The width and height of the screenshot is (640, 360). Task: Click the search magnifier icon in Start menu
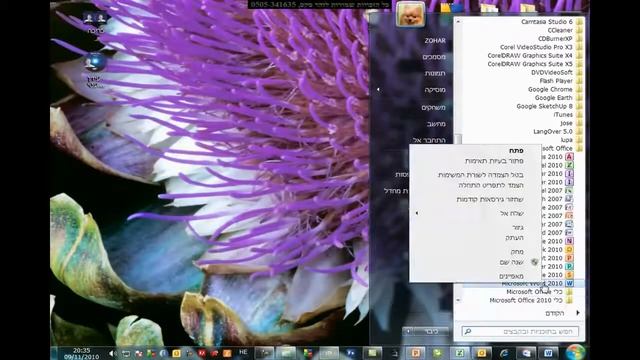click(x=468, y=331)
